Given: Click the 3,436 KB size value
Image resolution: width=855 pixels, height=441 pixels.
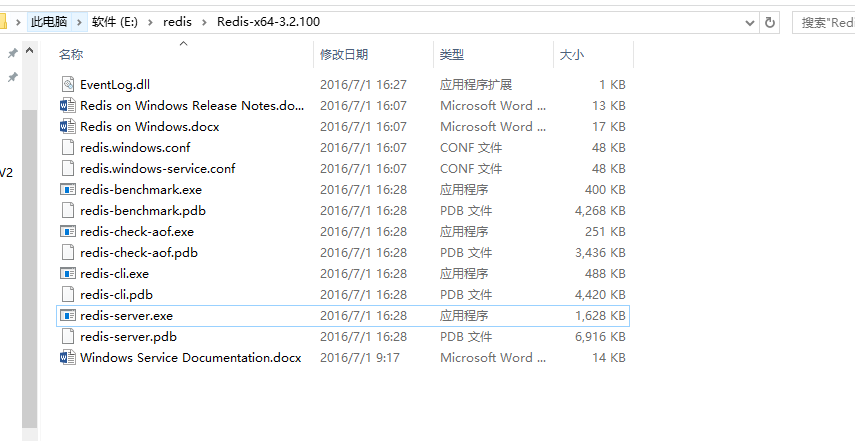Looking at the screenshot, I should pyautogui.click(x=600, y=252).
